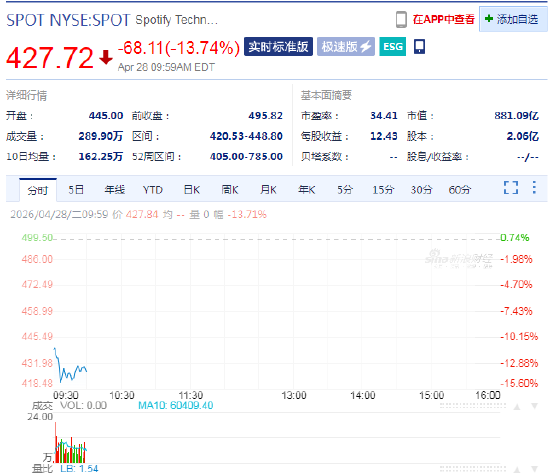Click the SPOT NYSE:SPOT title
Screen dimensions: 550x474
coord(68,20)
